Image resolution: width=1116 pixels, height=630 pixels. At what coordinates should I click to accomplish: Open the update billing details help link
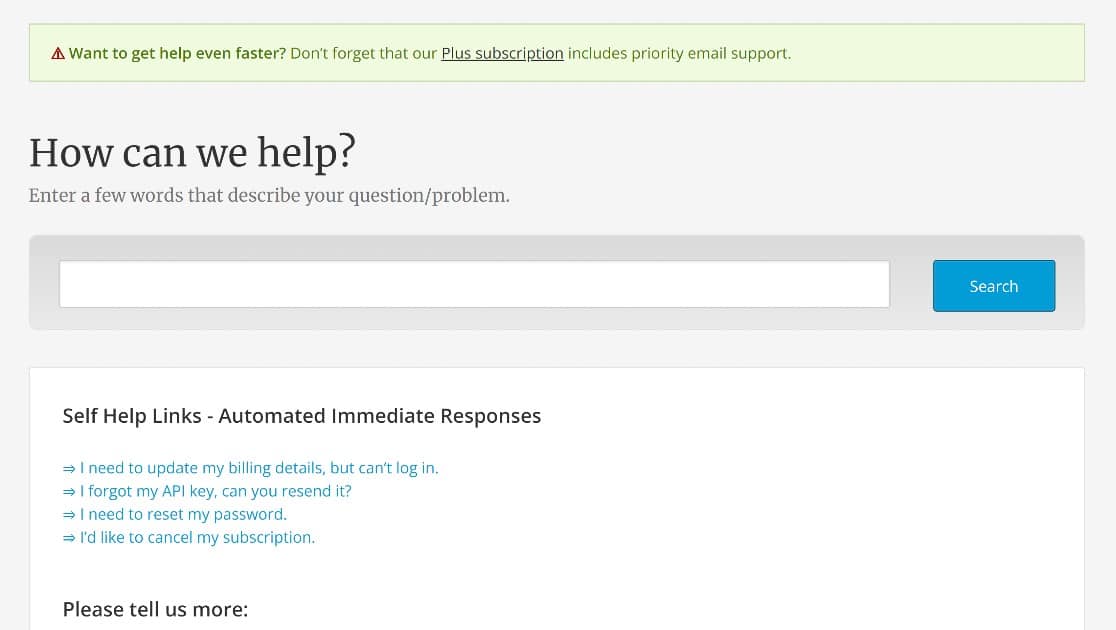click(259, 468)
